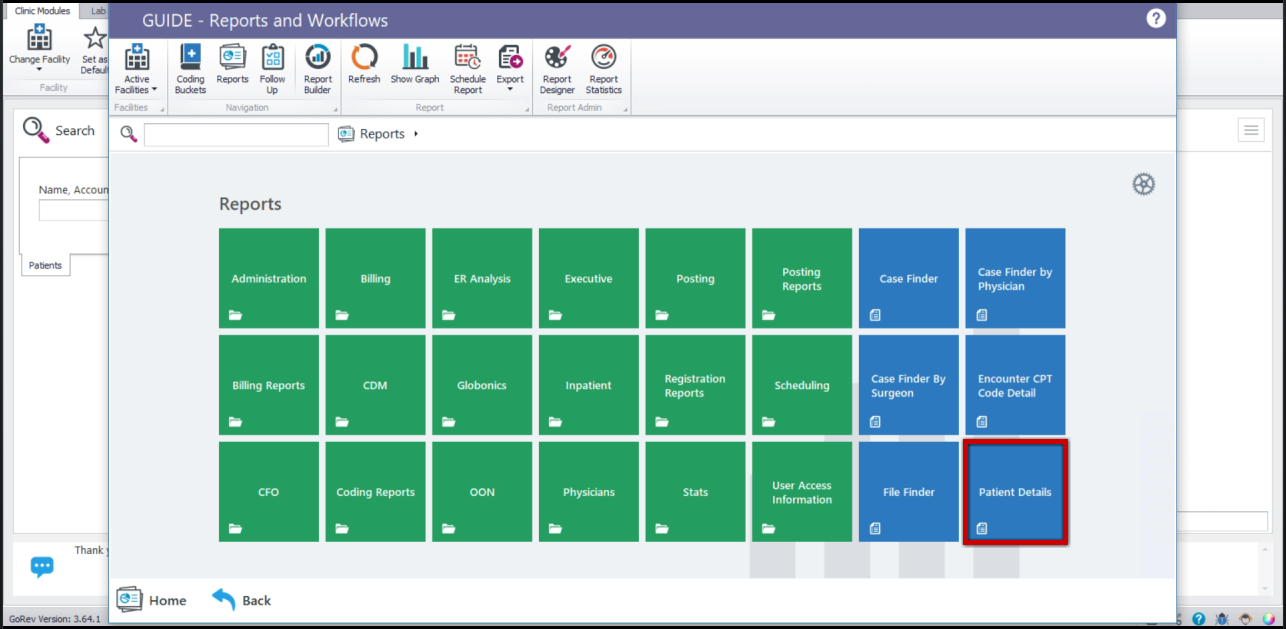Open the color wheel theme picker
The width and height of the screenshot is (1286, 629).
pyautogui.click(x=1268, y=620)
